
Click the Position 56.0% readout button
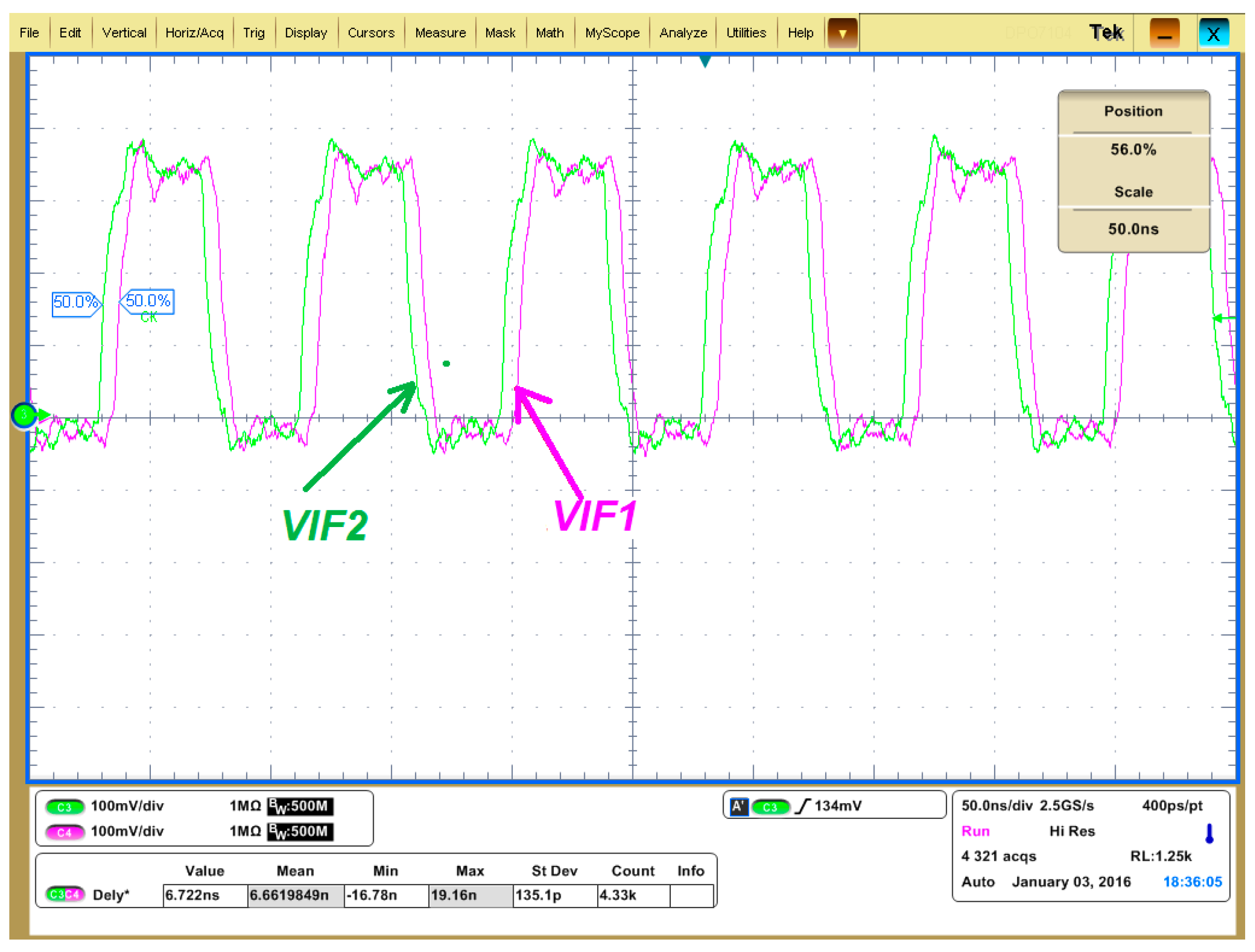pos(1133,150)
